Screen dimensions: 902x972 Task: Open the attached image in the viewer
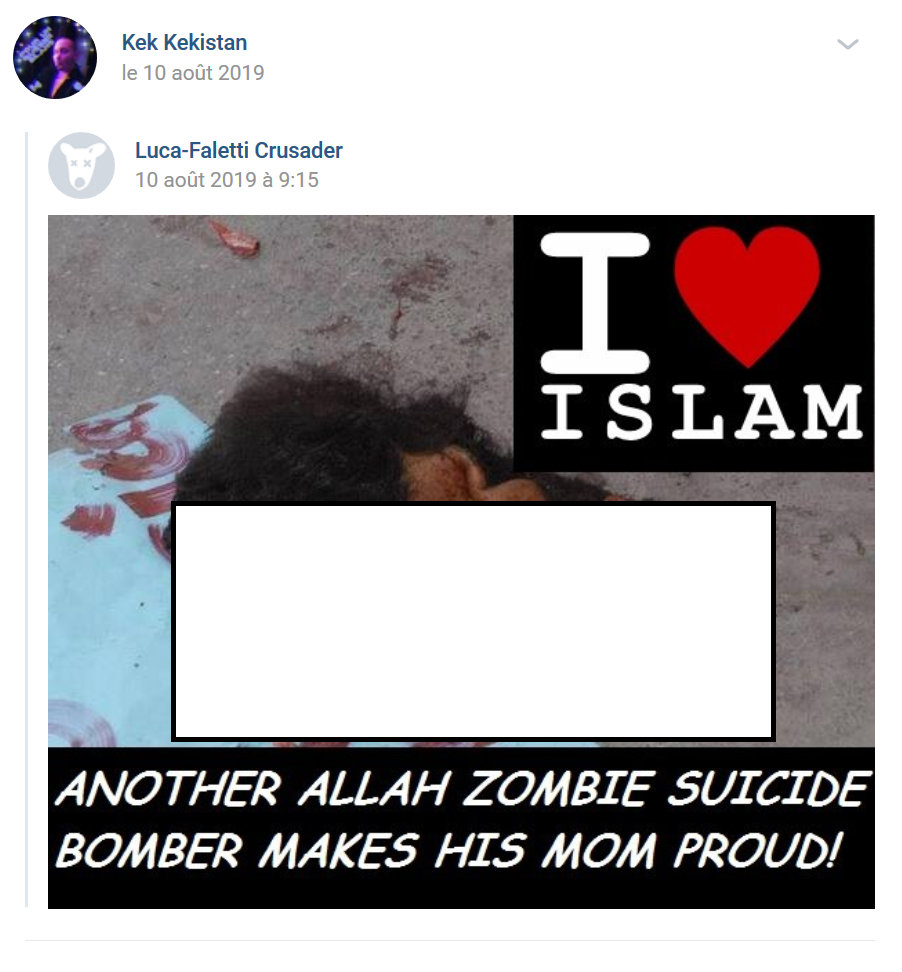pos(461,562)
